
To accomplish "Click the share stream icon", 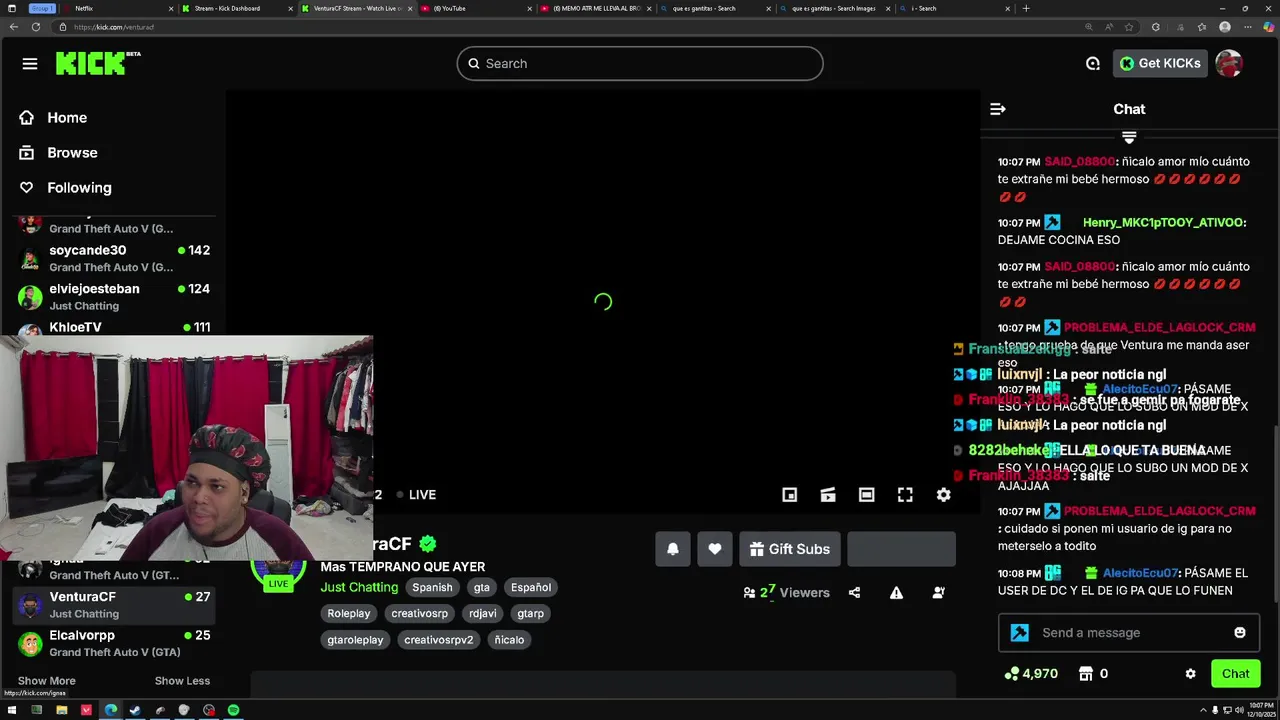I will (854, 592).
